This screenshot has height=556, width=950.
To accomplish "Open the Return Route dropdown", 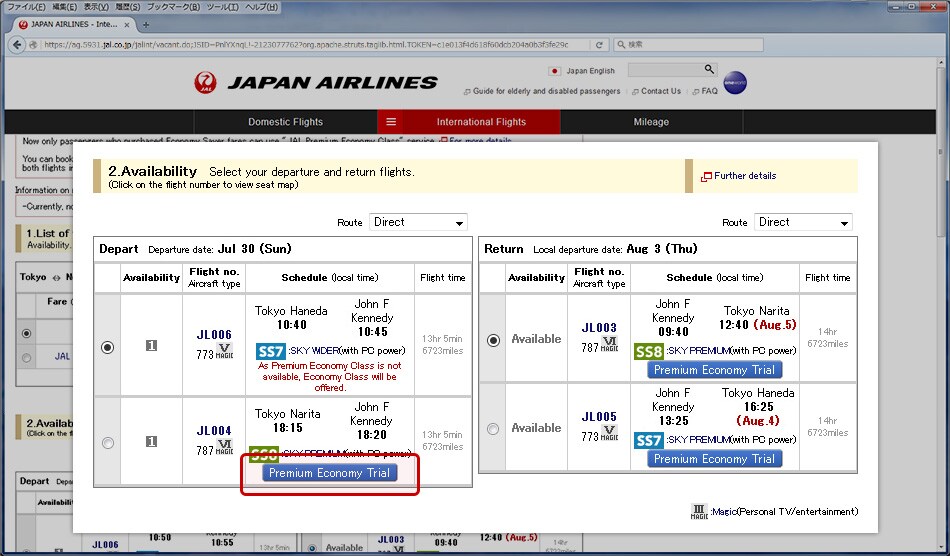I will pos(803,222).
